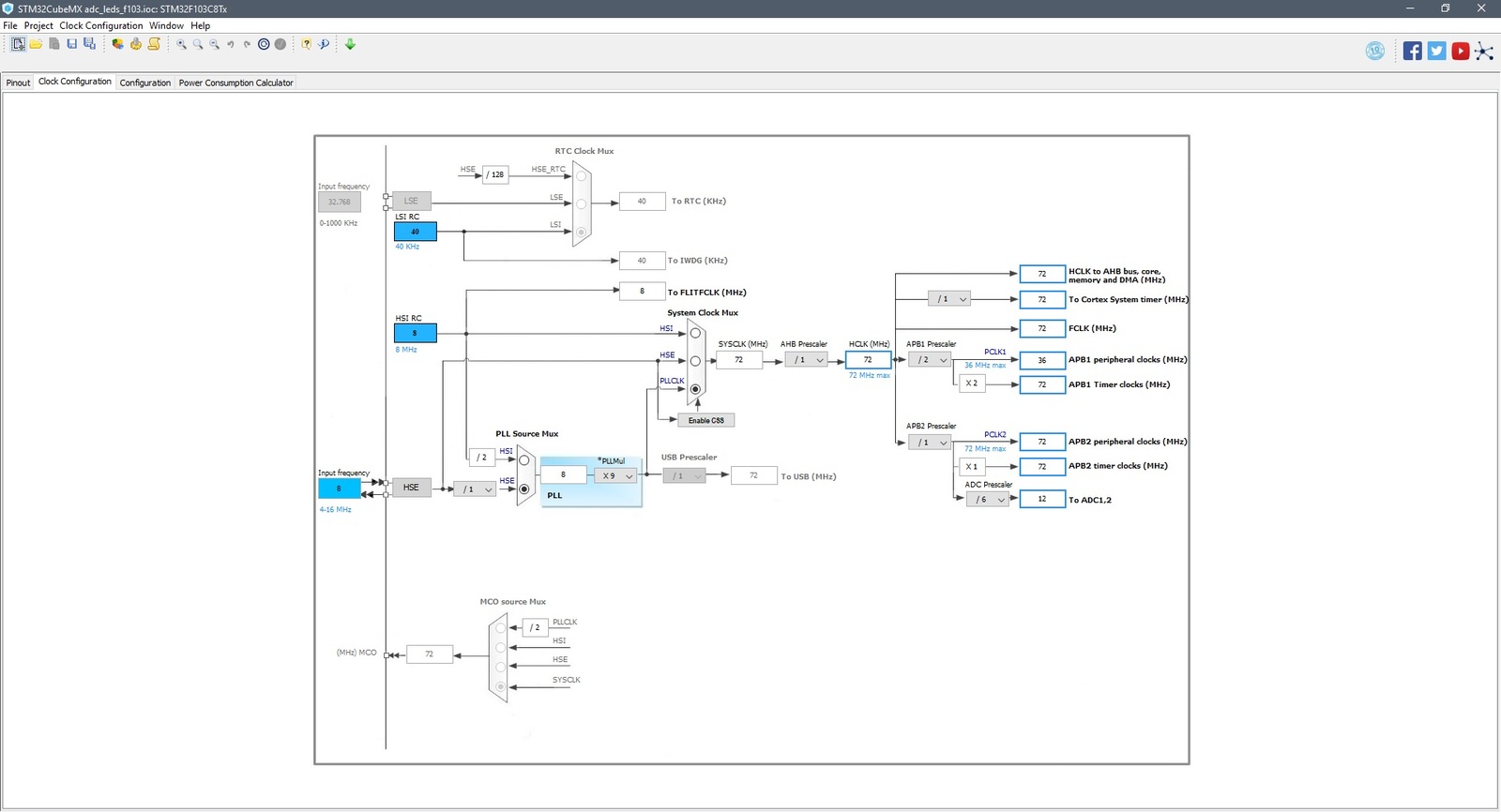Image resolution: width=1501 pixels, height=812 pixels.
Task: Click the HSE input frequency field
Action: pos(339,489)
